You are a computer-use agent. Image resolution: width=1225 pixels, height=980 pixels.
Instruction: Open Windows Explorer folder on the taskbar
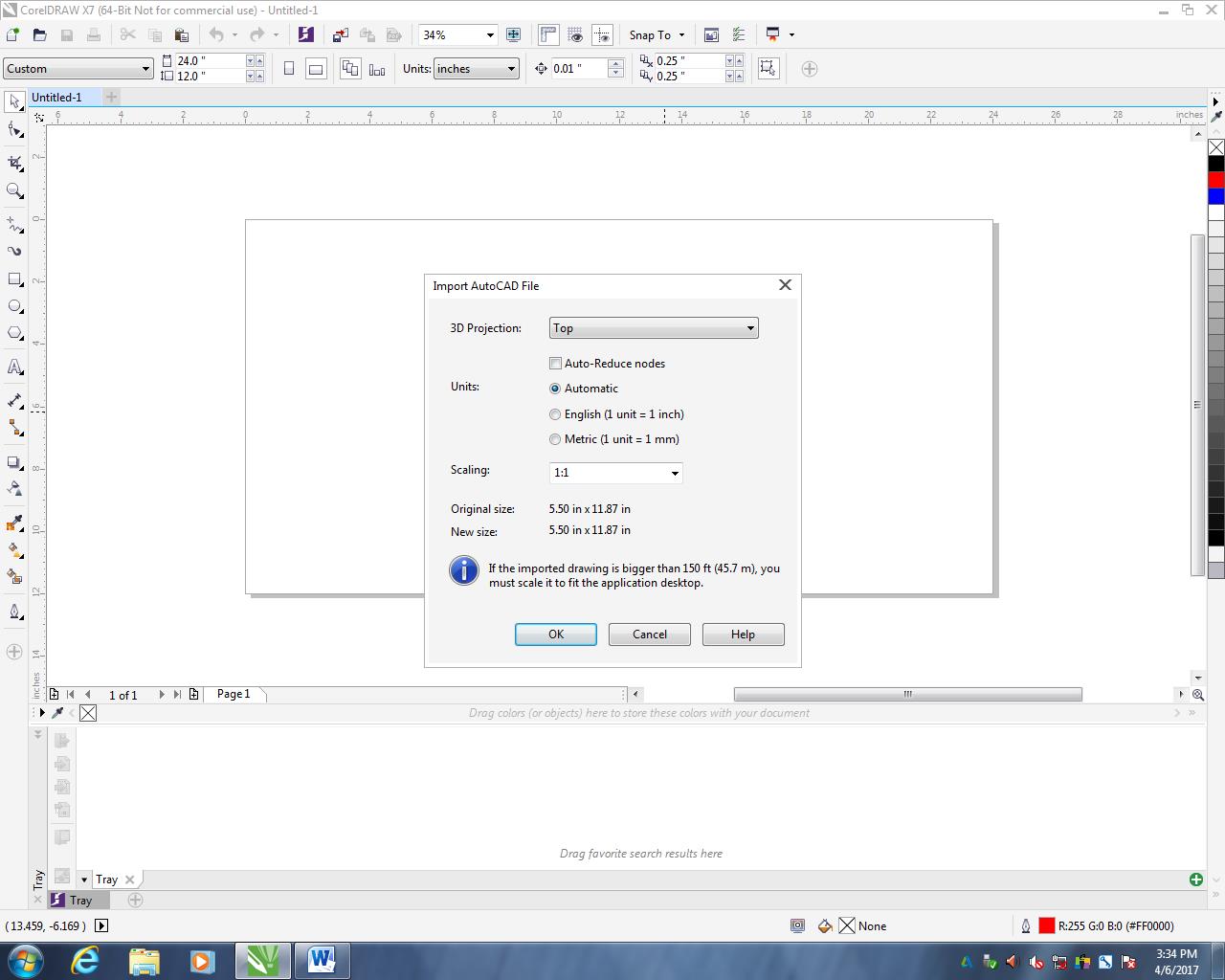coord(144,960)
